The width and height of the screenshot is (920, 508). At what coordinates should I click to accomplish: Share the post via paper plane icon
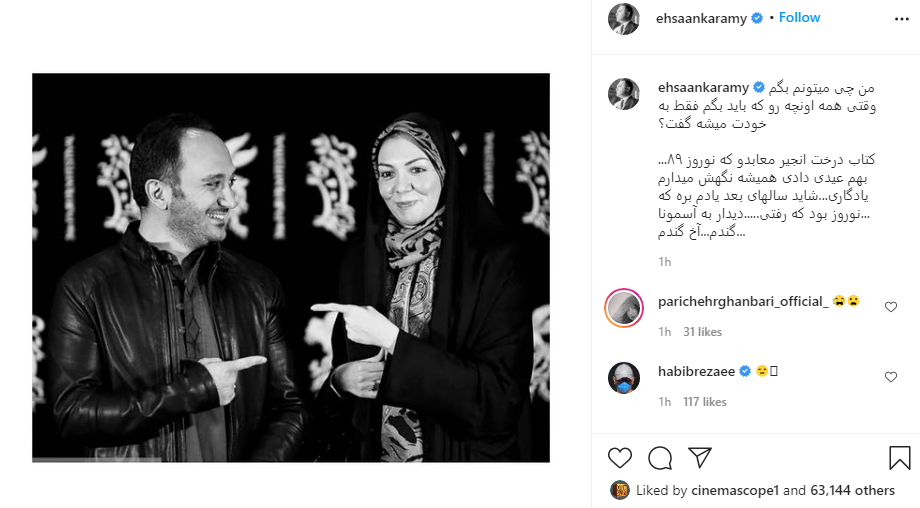pos(700,458)
